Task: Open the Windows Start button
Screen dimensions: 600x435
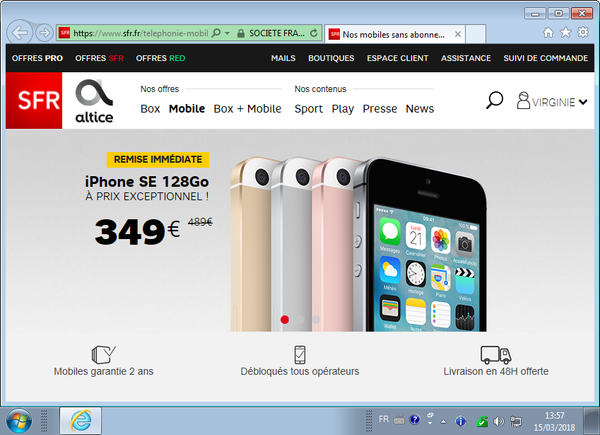Action: (x=19, y=421)
